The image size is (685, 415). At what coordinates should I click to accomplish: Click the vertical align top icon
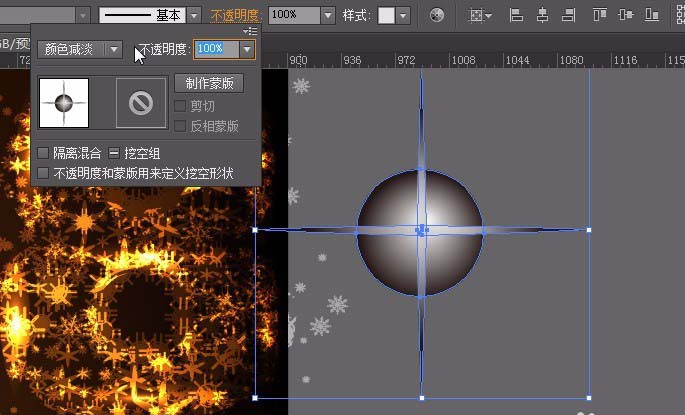pyautogui.click(x=599, y=15)
